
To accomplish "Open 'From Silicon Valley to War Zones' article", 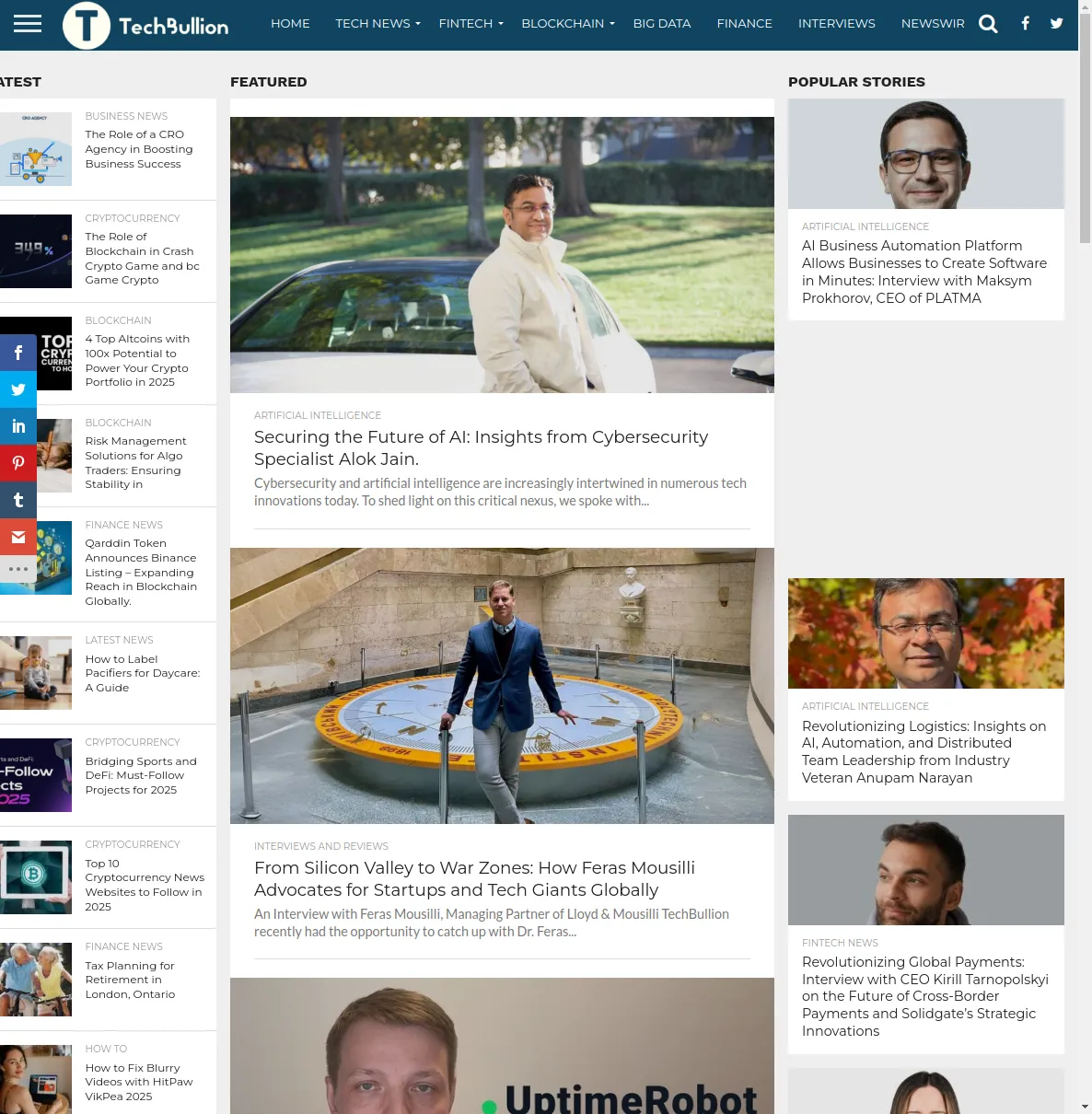I will tap(475, 878).
